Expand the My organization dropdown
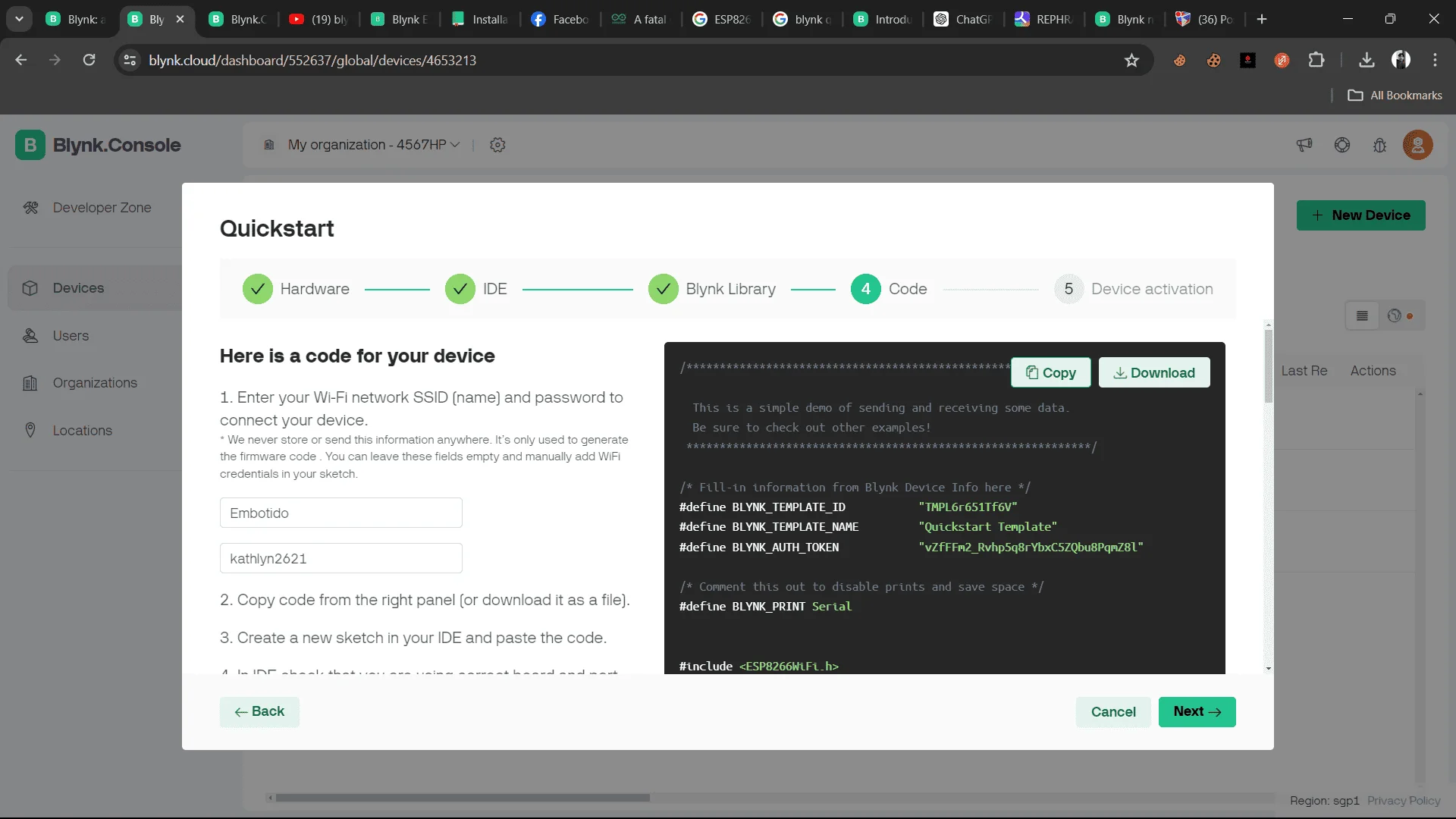The width and height of the screenshot is (1456, 819). (x=374, y=145)
